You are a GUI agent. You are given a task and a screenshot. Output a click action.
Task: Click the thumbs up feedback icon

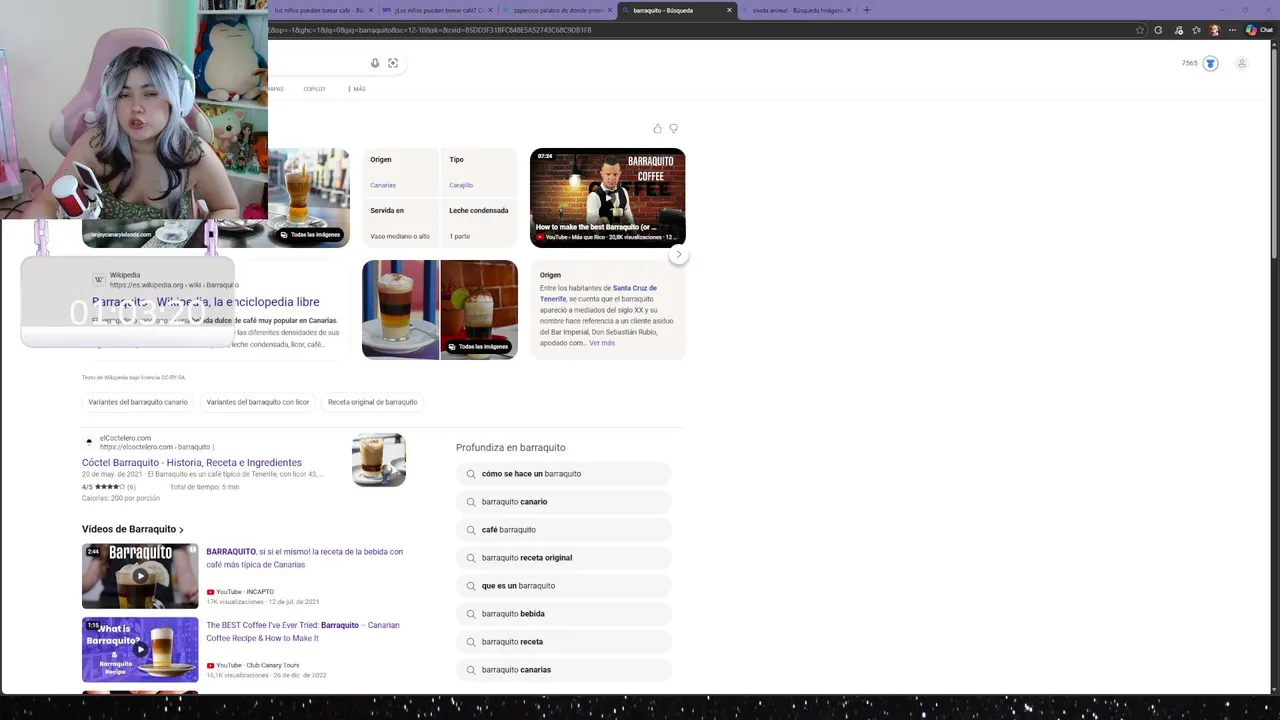[x=657, y=129]
